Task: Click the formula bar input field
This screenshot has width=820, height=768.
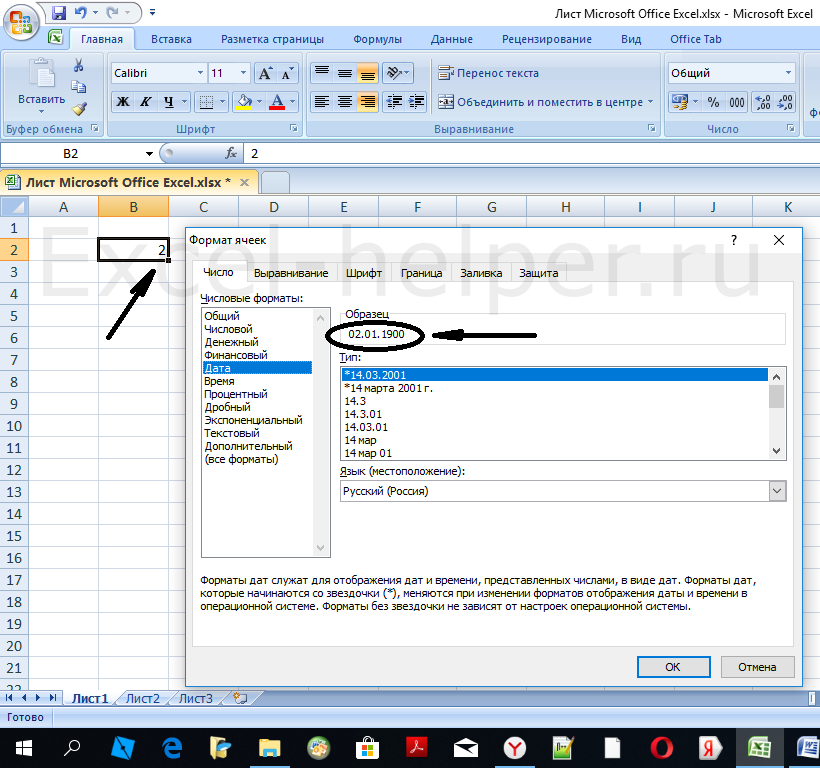Action: coord(532,153)
